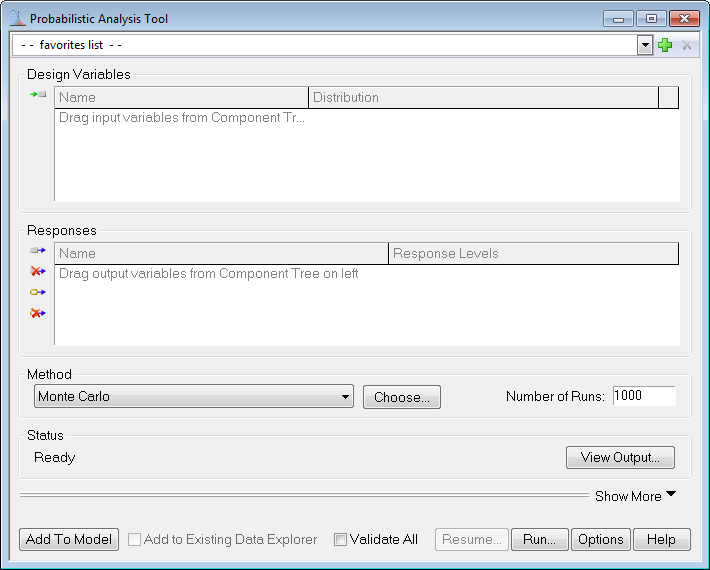
Task: Open the Monte Carlo method dropdown
Action: [x=345, y=397]
